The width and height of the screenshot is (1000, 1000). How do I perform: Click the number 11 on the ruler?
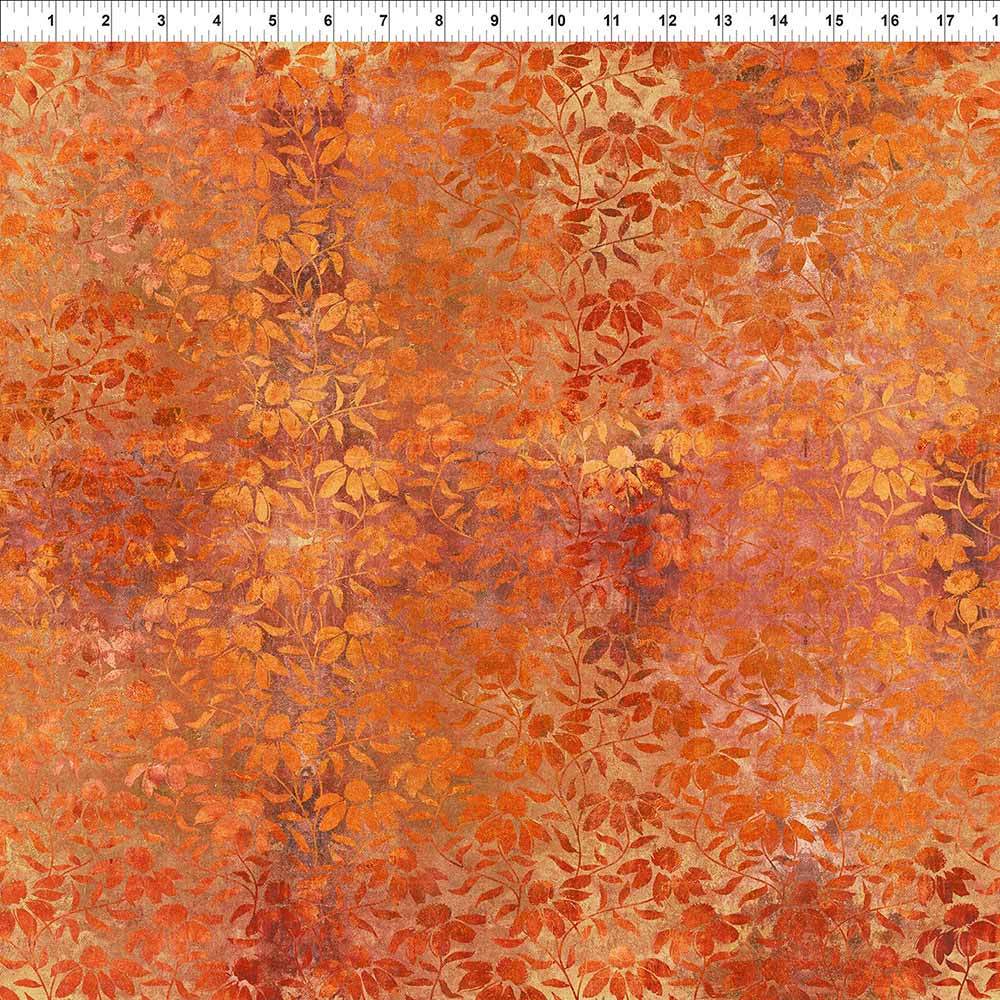(612, 19)
